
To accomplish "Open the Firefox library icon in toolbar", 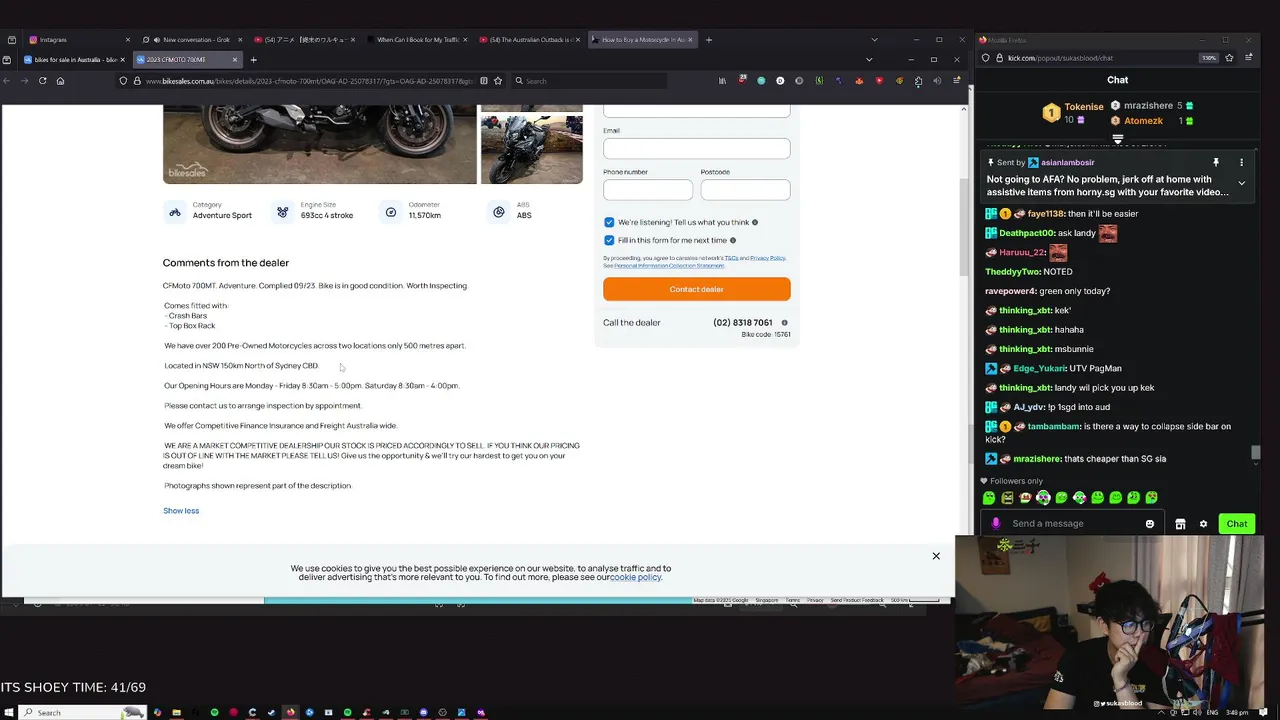I will click(x=722, y=81).
